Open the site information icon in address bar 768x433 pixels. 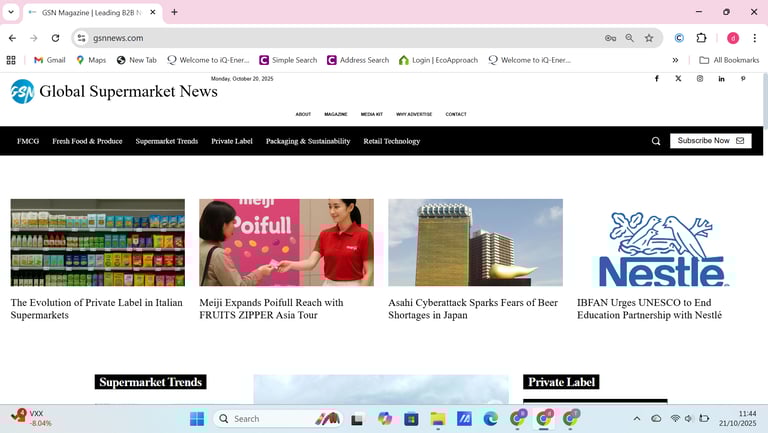[x=81, y=38]
